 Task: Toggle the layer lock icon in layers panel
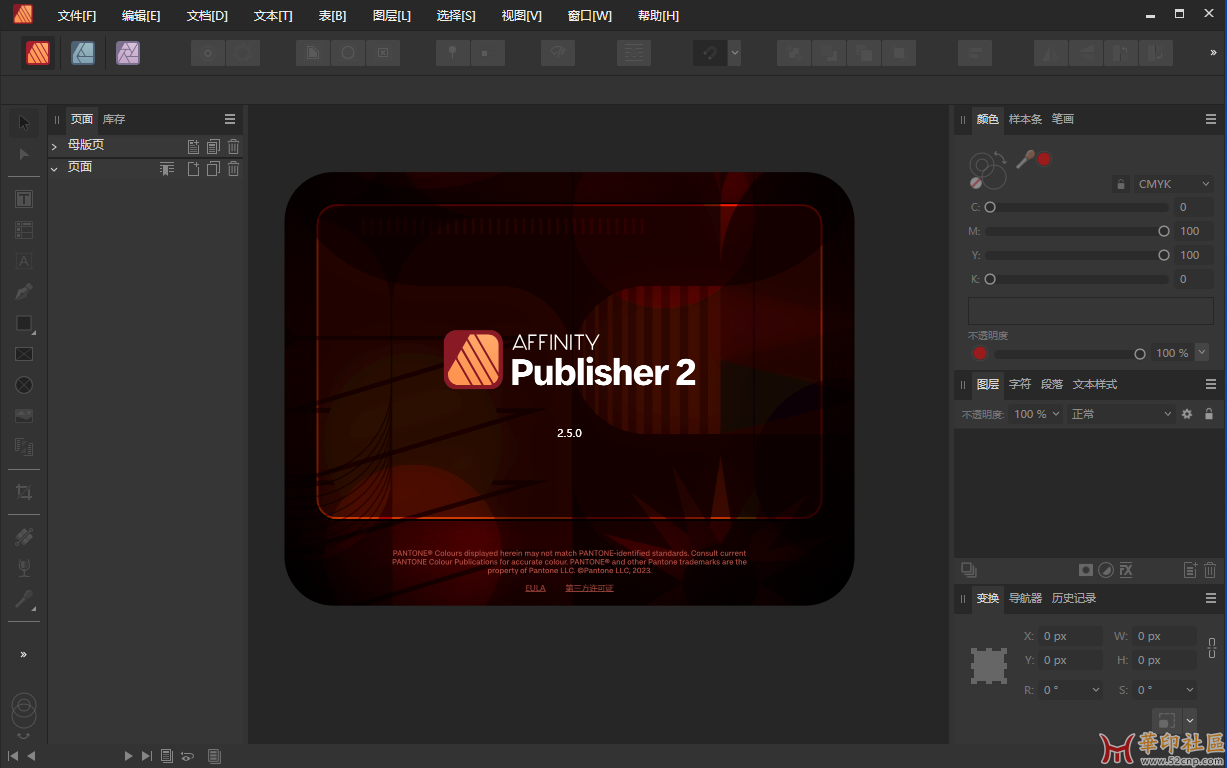coord(1209,414)
